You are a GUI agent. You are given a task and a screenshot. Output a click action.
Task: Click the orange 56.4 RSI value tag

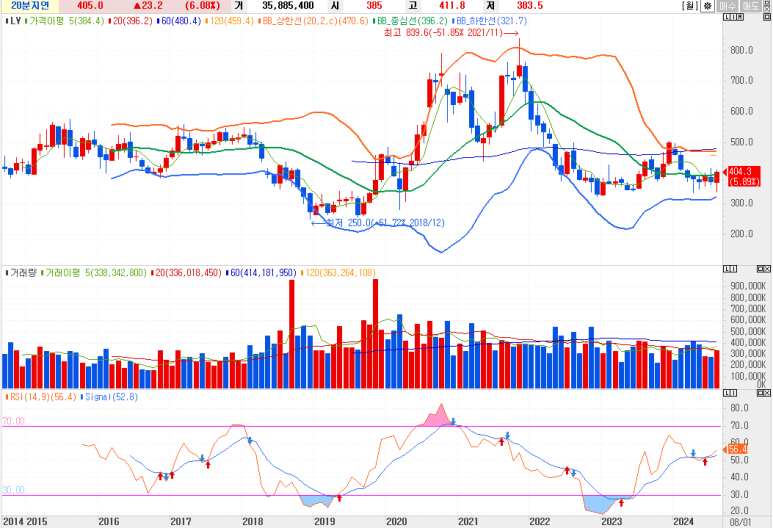(737, 449)
